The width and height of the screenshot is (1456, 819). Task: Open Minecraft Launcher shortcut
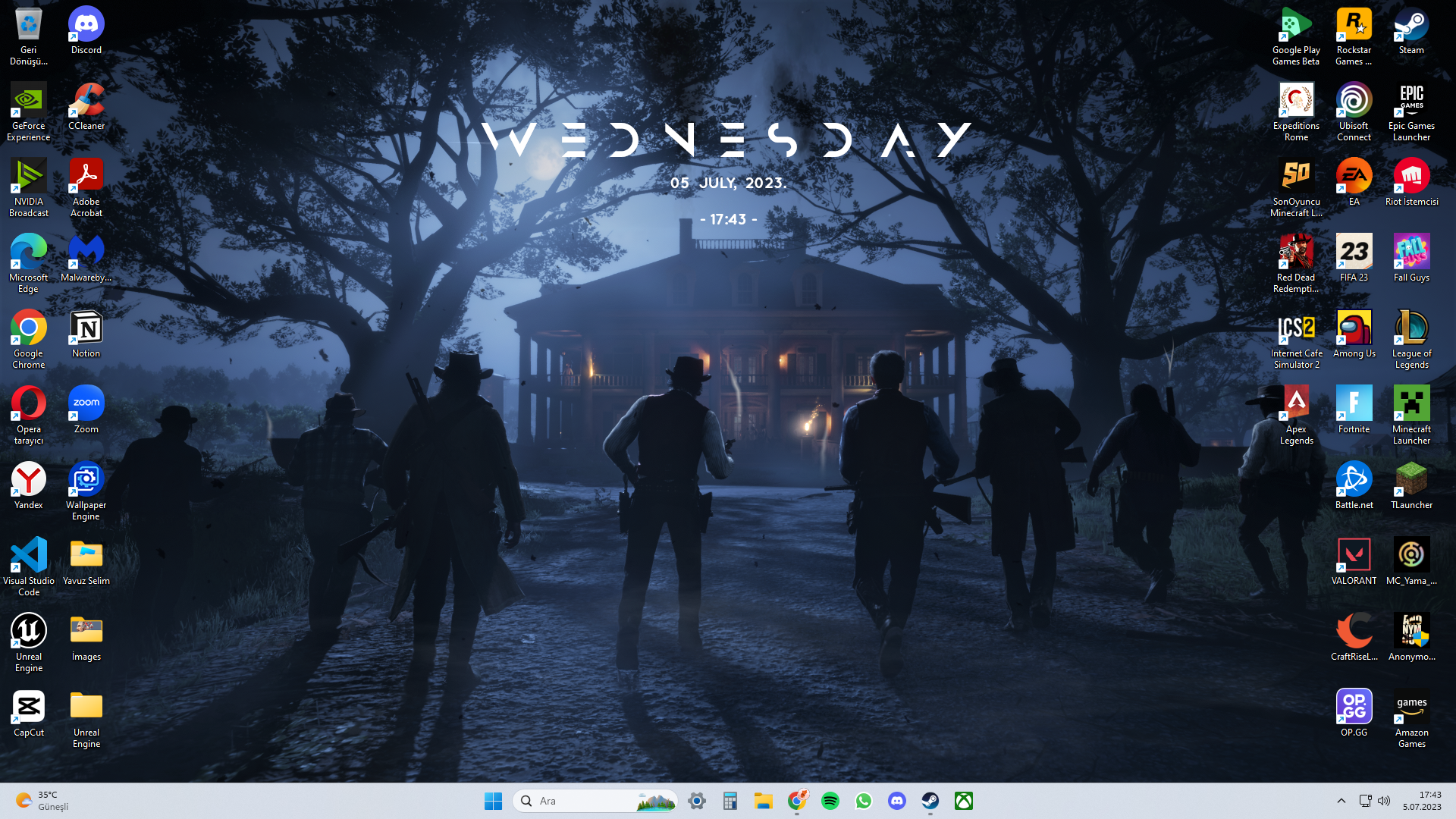(1411, 416)
